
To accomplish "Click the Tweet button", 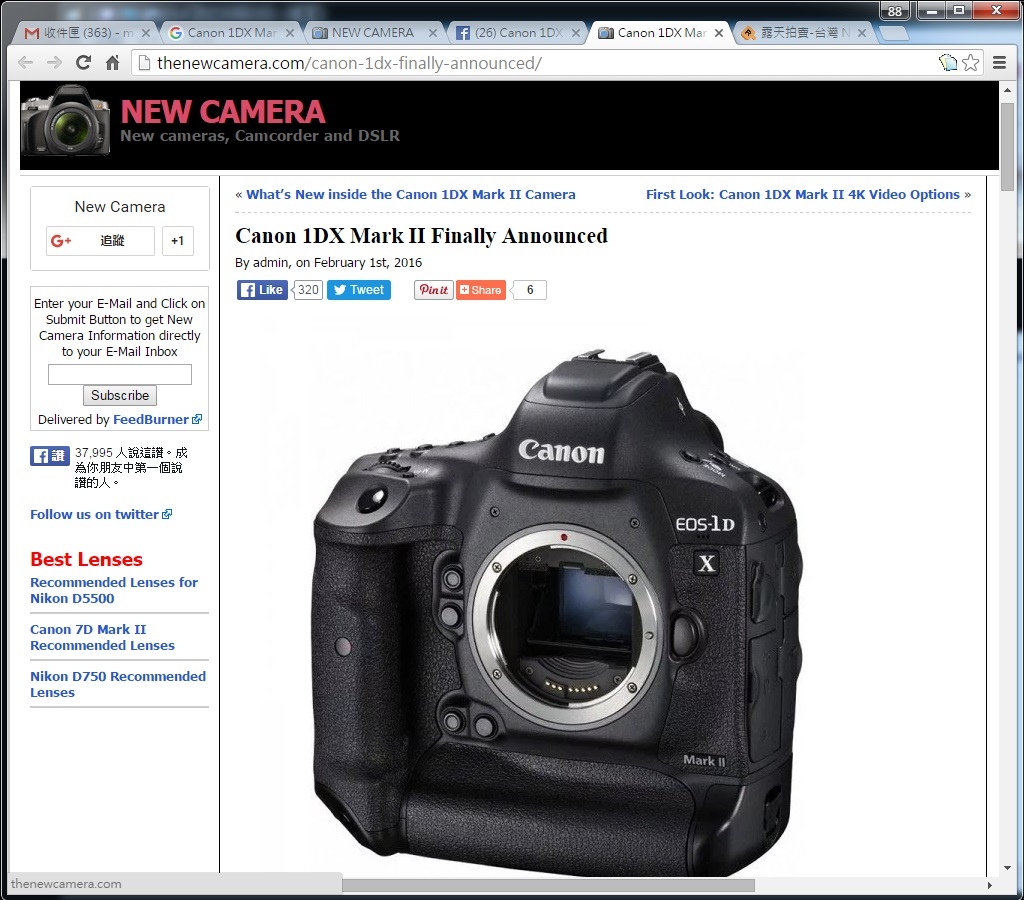I will tap(359, 290).
